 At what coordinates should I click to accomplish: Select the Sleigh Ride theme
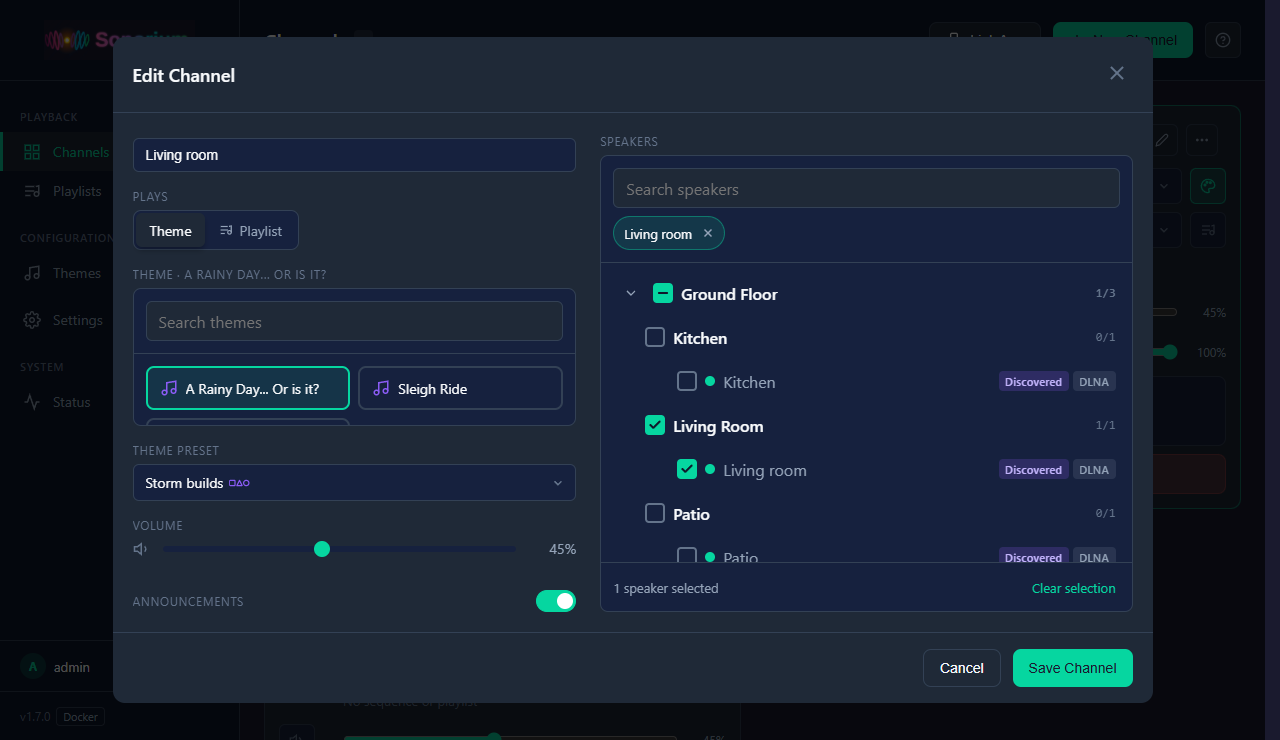[x=460, y=388]
